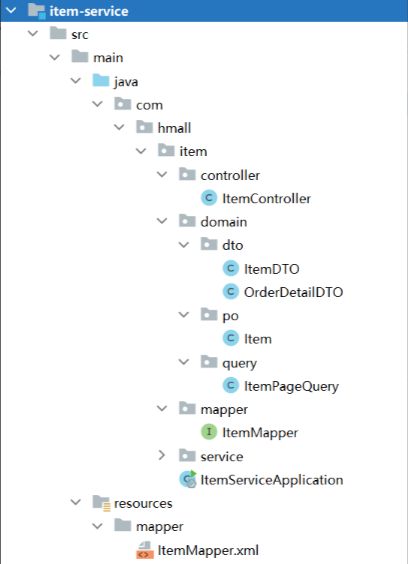Collapse the domain package
408x564 pixels.
click(x=162, y=221)
